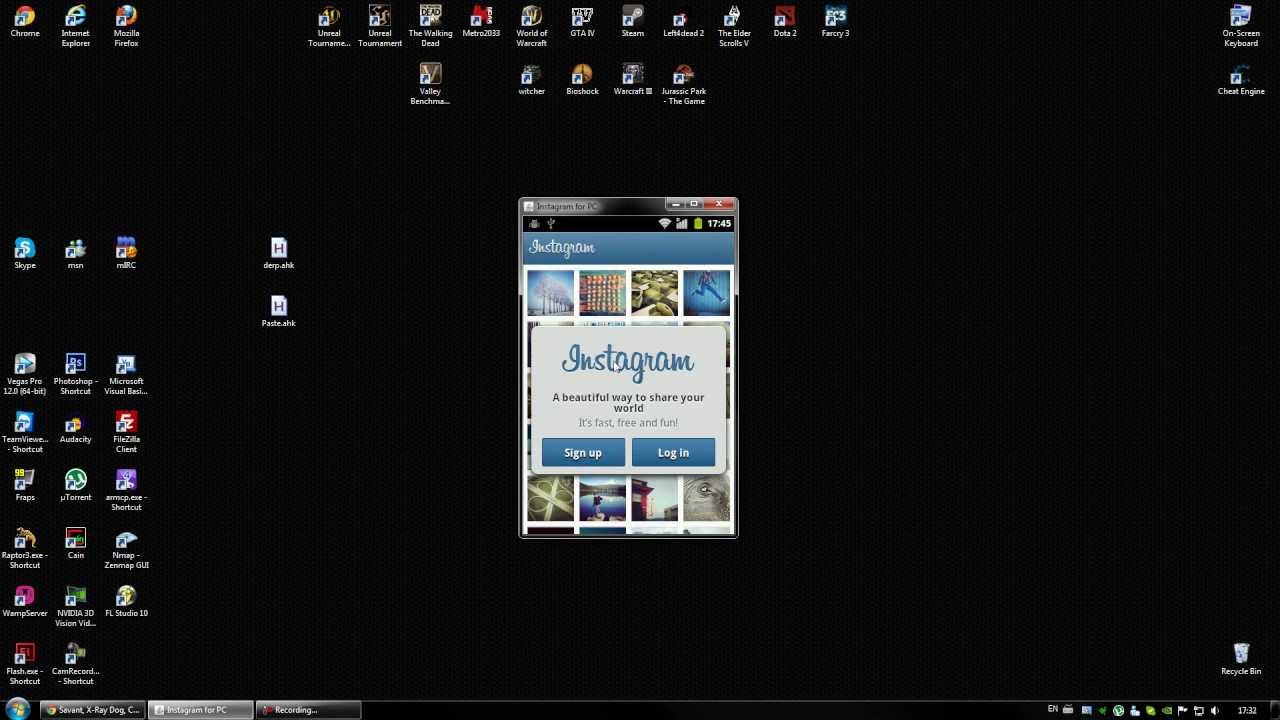This screenshot has width=1280, height=720.
Task: Open the Chrome desktop shortcut
Action: [x=25, y=22]
